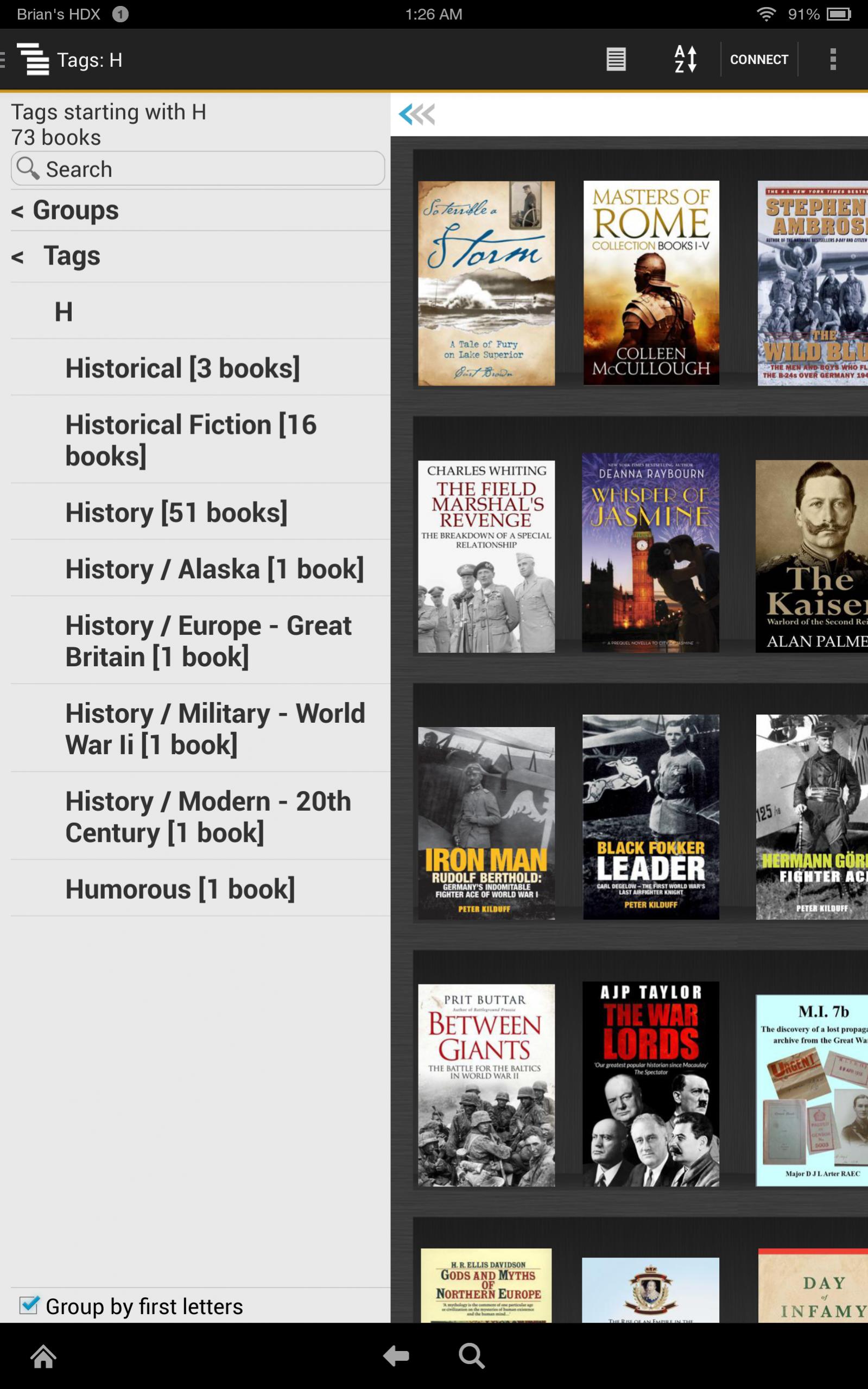Tap the Wi-Fi status icon

(766, 14)
